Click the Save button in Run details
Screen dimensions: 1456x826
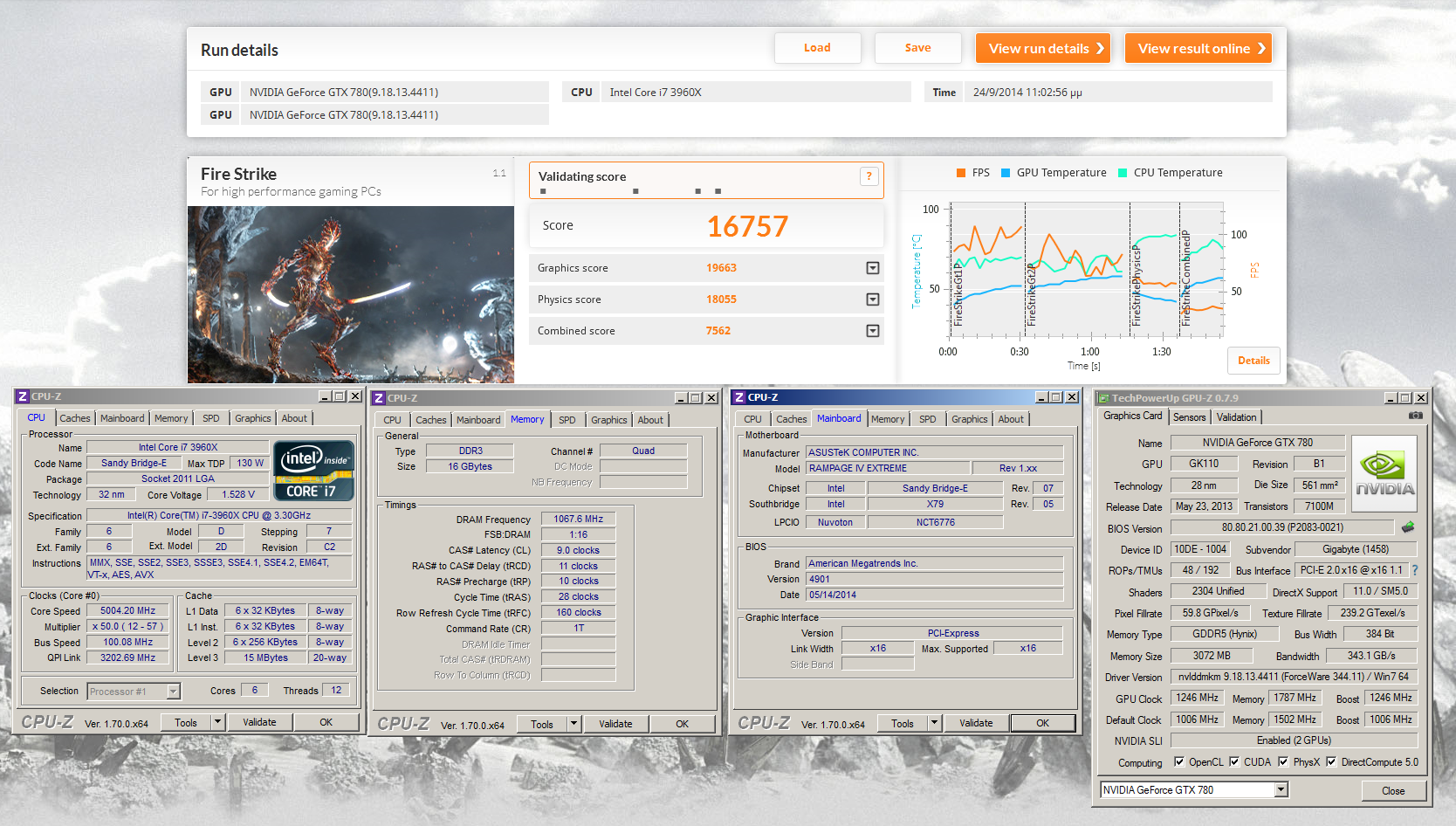(917, 48)
